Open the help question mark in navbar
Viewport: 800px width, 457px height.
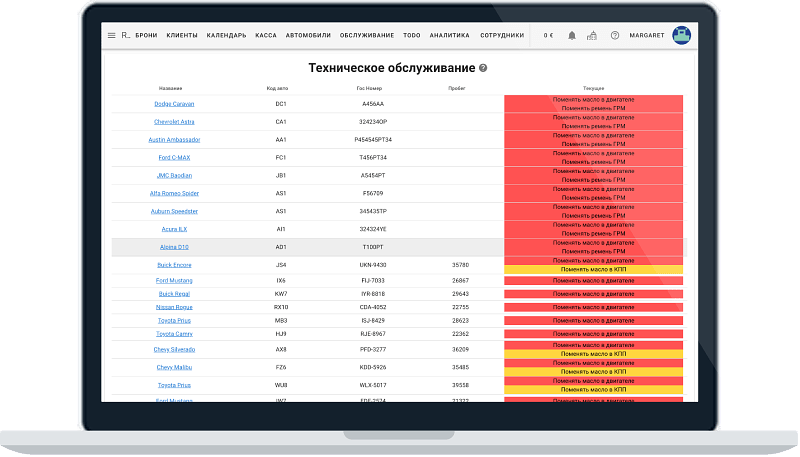point(615,35)
